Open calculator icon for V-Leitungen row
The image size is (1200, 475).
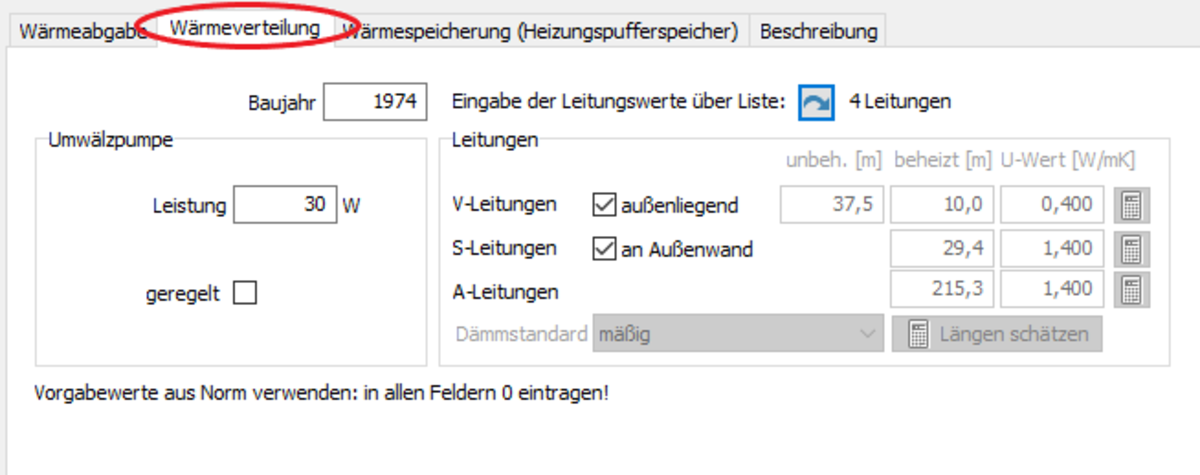click(1132, 206)
